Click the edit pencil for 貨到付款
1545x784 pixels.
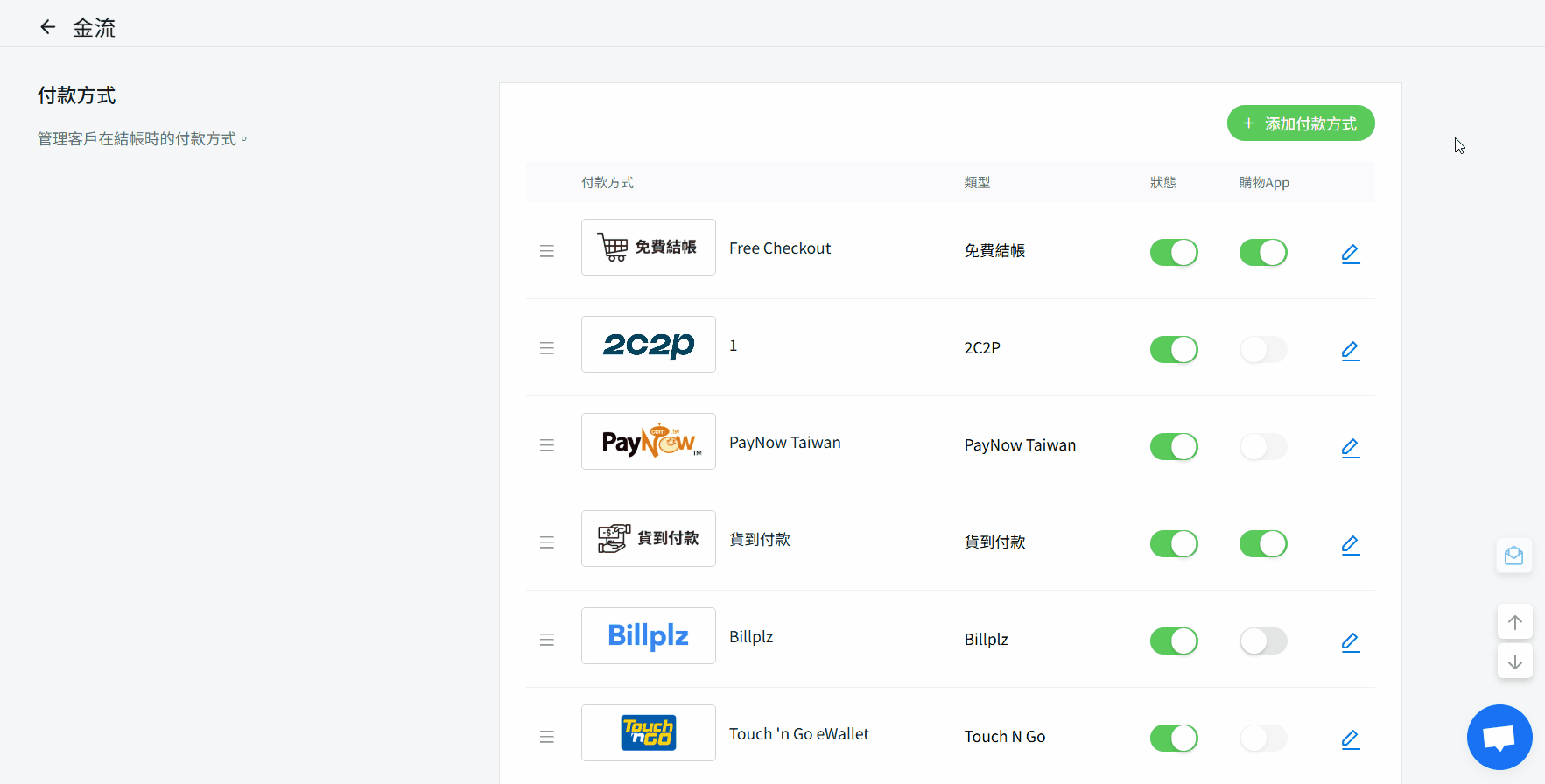(x=1350, y=545)
